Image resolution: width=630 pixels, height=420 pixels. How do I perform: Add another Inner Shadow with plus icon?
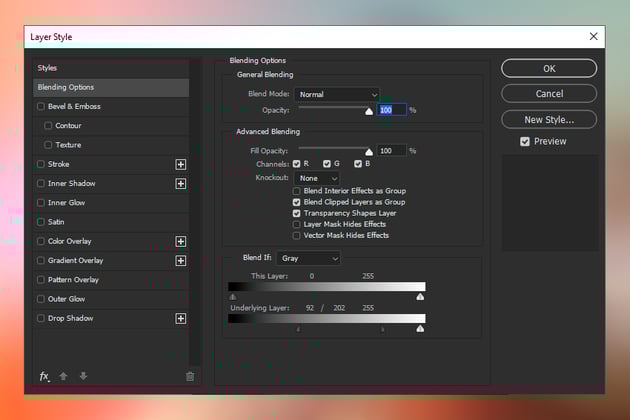181,184
